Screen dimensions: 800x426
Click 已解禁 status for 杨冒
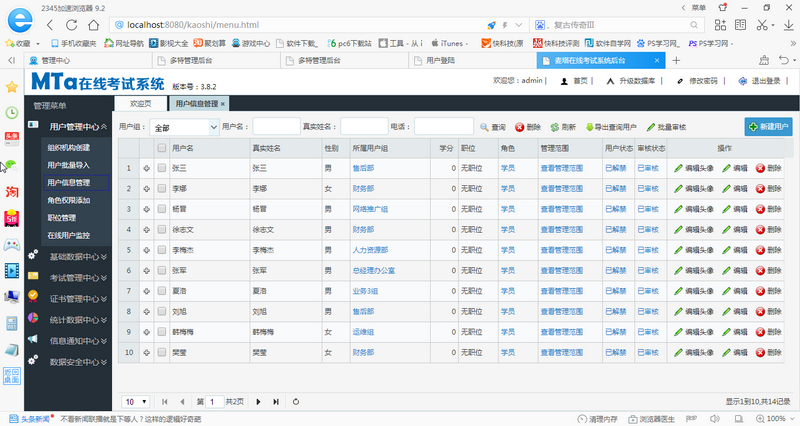[615, 209]
